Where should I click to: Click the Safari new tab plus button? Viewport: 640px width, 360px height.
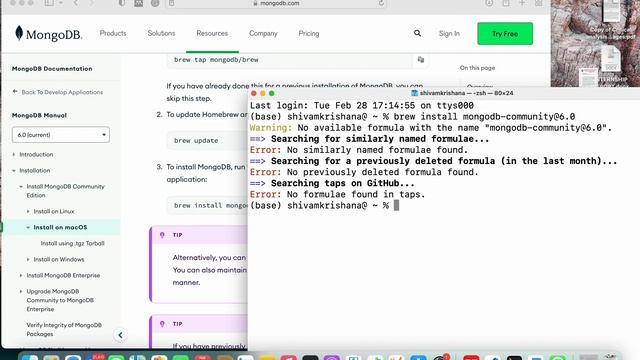(x=522, y=3)
